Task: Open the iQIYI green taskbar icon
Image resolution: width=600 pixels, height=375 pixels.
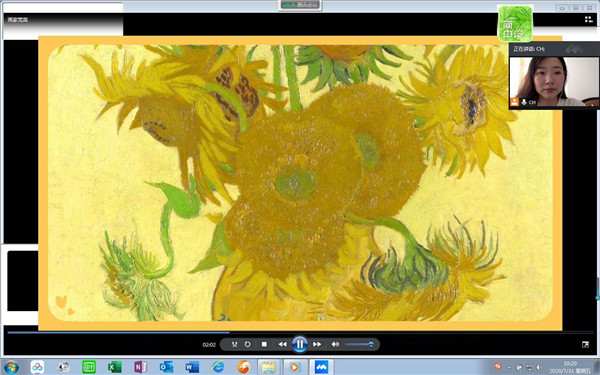Action: 89,367
